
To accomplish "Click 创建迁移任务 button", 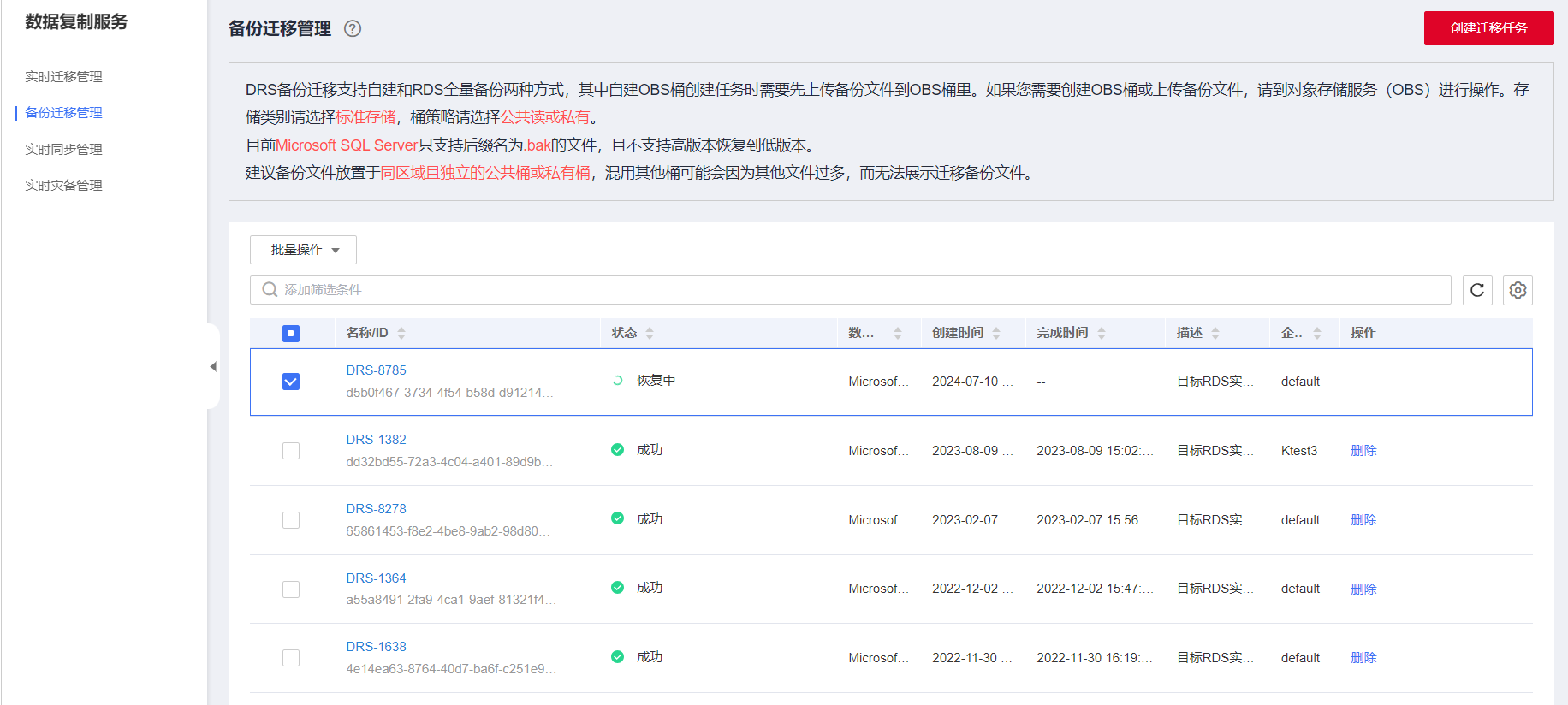I will coord(1488,28).
